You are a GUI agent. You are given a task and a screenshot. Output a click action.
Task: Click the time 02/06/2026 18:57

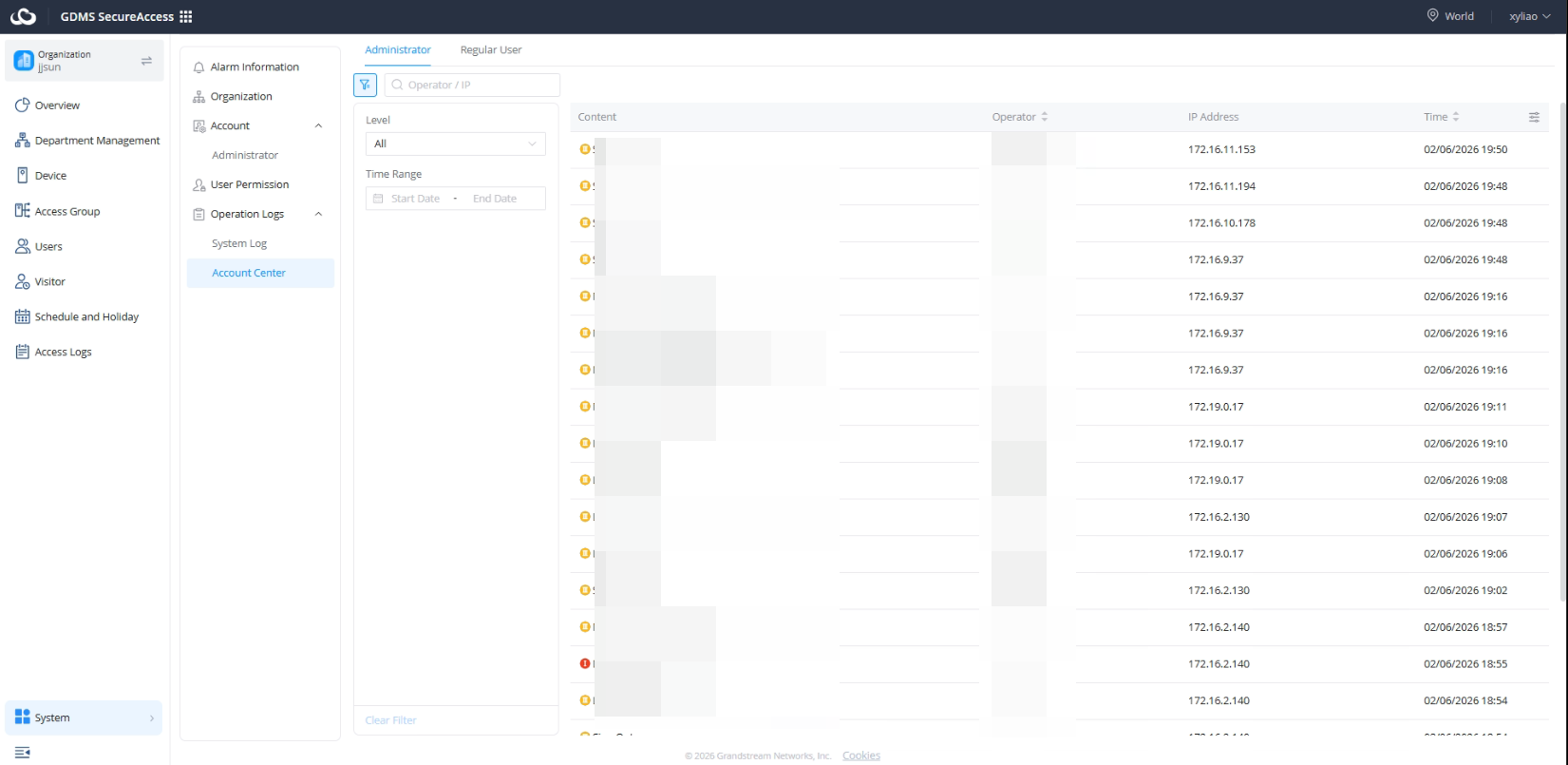1465,627
